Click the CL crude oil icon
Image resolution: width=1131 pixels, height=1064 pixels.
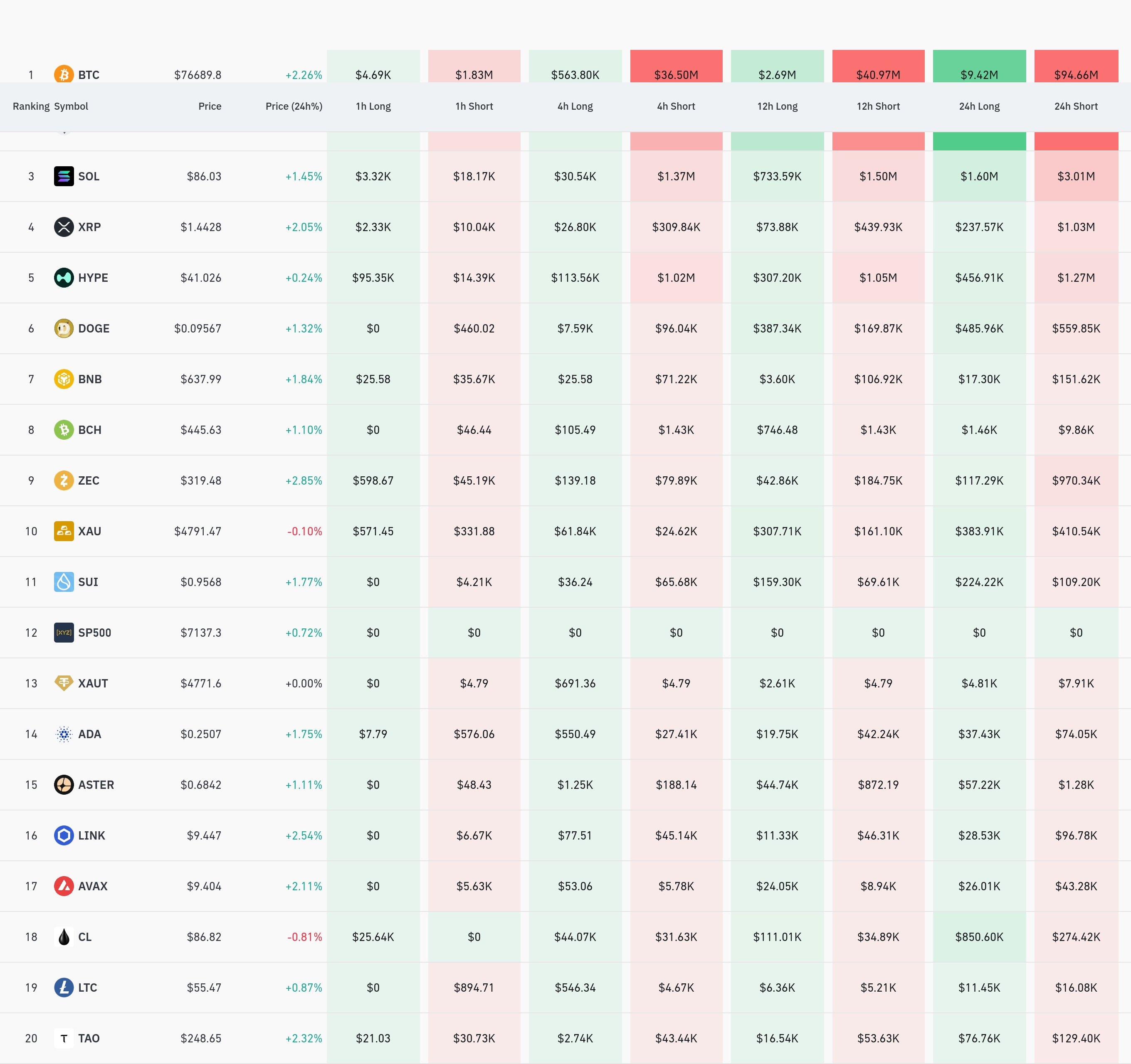click(x=64, y=937)
